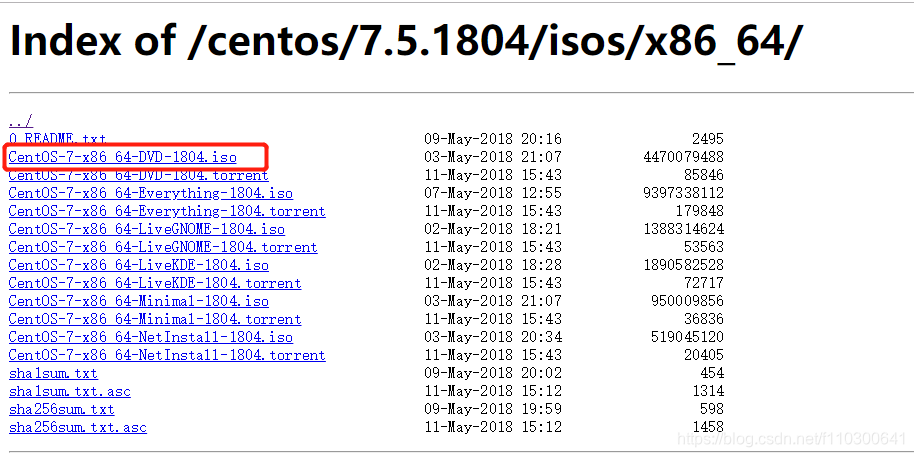The image size is (914, 457).
Task: Open the sha256sum.txt.asc link
Action: click(x=78, y=427)
